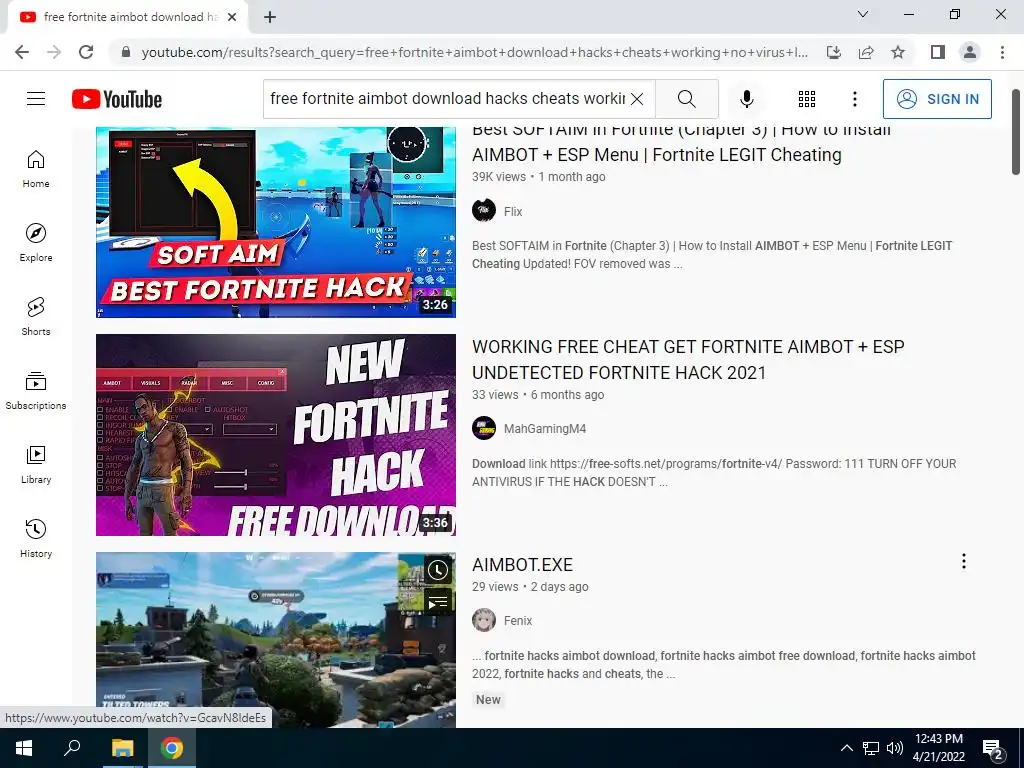Click the MahGamingM4 channel avatar
The height and width of the screenshot is (768, 1024).
[x=484, y=428]
